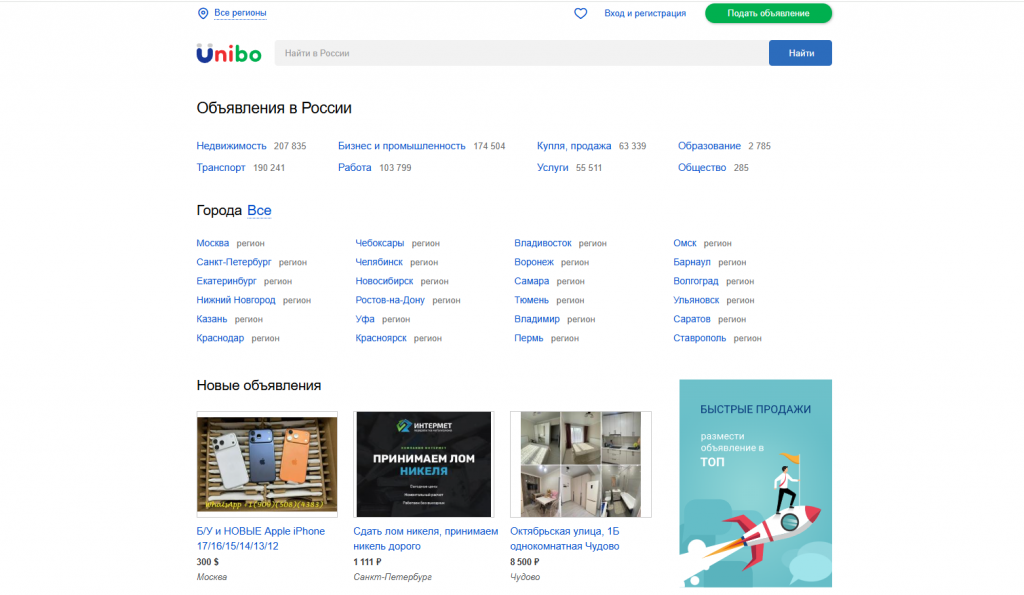The width and height of the screenshot is (1024, 595).
Task: Select the city Воронеж
Action: [534, 262]
